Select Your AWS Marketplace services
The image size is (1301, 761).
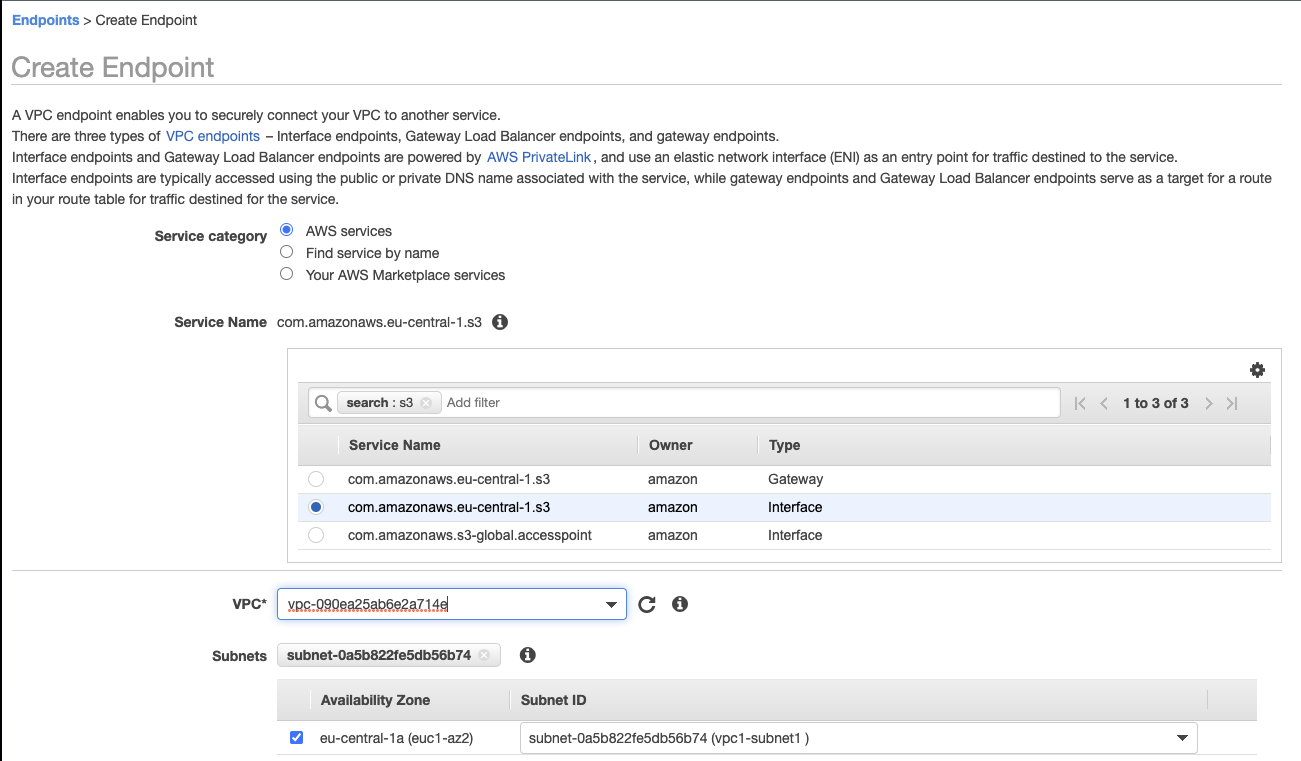286,273
